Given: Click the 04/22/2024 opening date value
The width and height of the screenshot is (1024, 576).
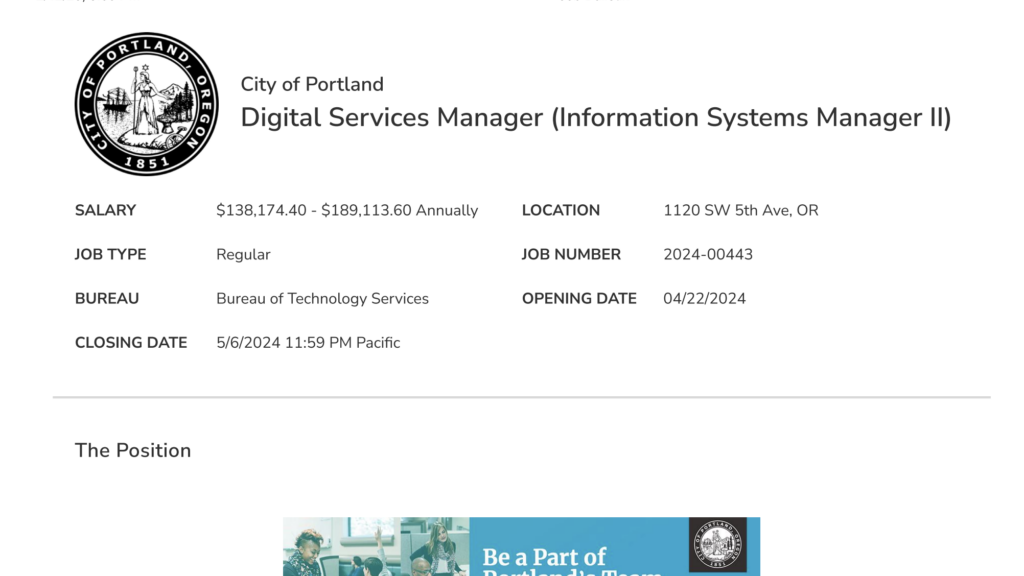Looking at the screenshot, I should click(704, 298).
